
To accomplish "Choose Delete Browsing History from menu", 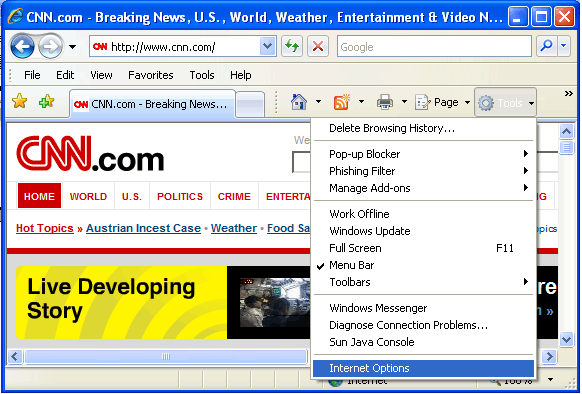I will pos(423,128).
